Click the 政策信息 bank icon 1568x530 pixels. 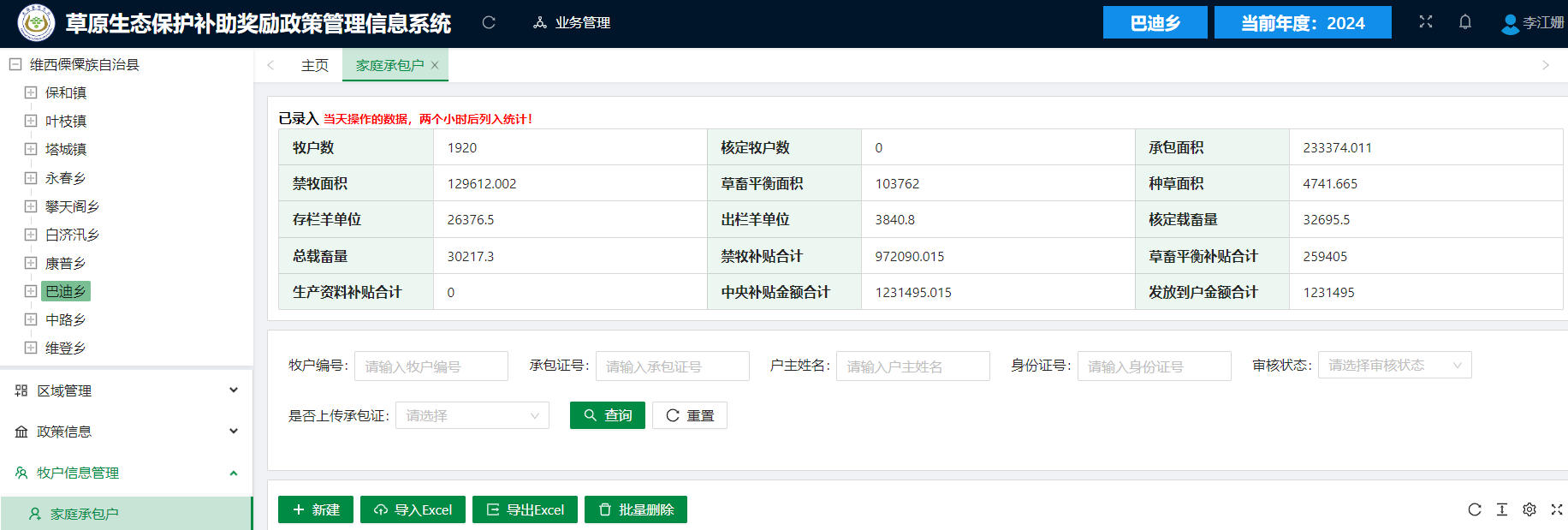pyautogui.click(x=21, y=432)
